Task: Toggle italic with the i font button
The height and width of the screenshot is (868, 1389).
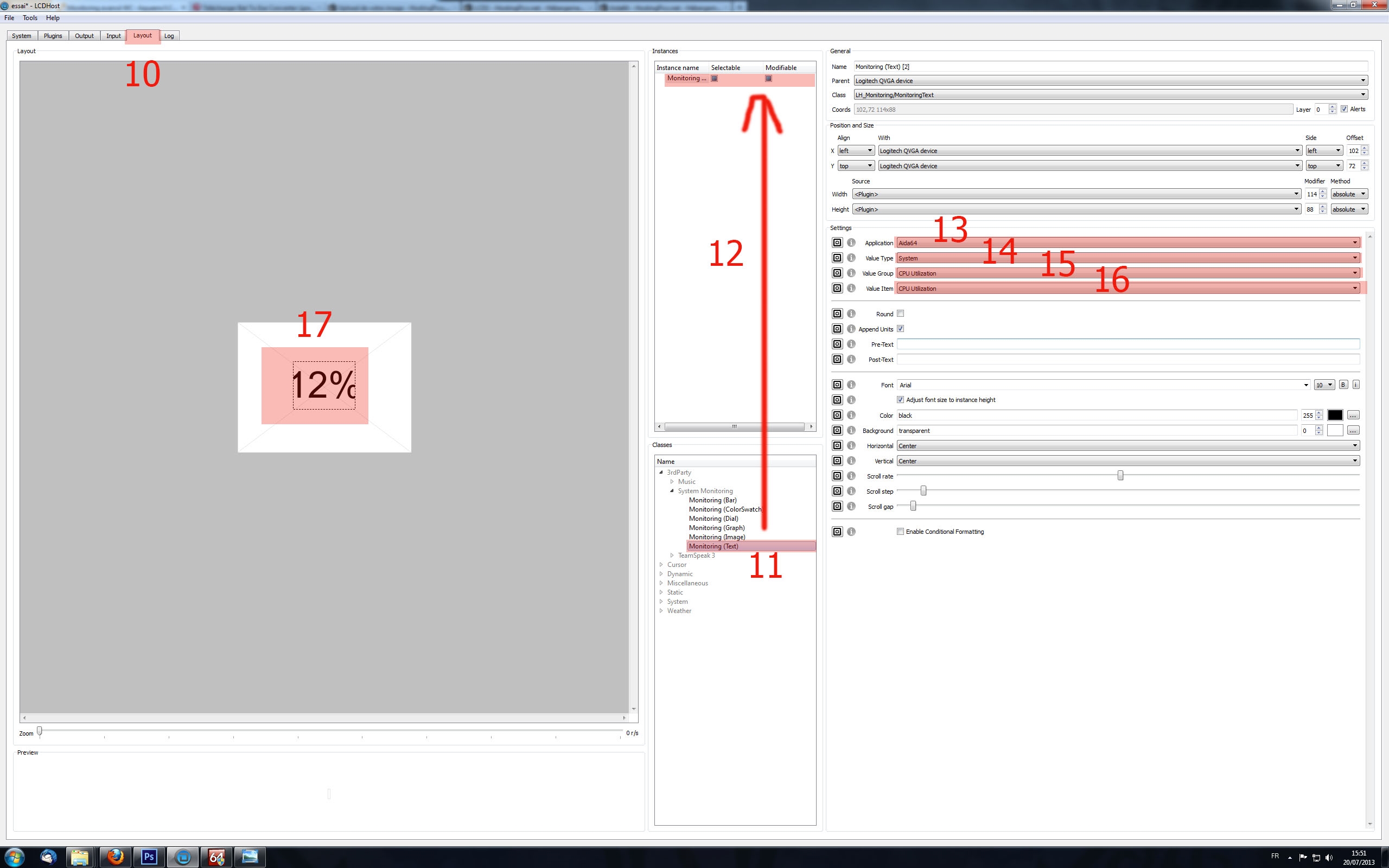Action: (1356, 385)
